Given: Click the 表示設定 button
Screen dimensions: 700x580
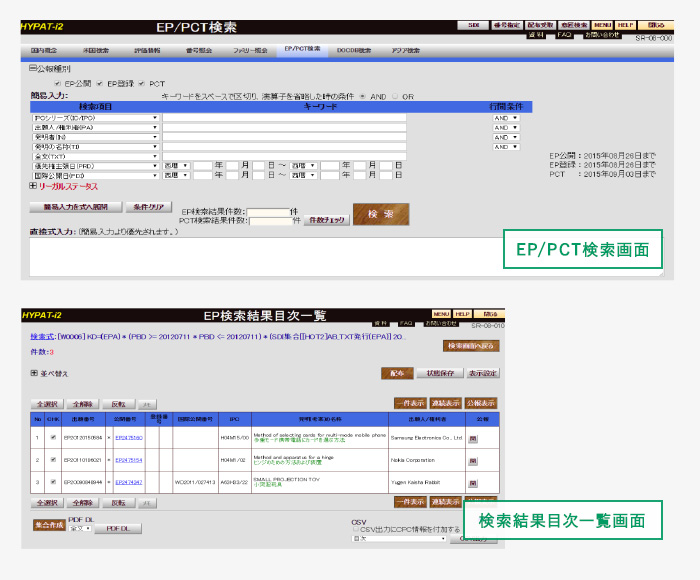Looking at the screenshot, I should [483, 373].
